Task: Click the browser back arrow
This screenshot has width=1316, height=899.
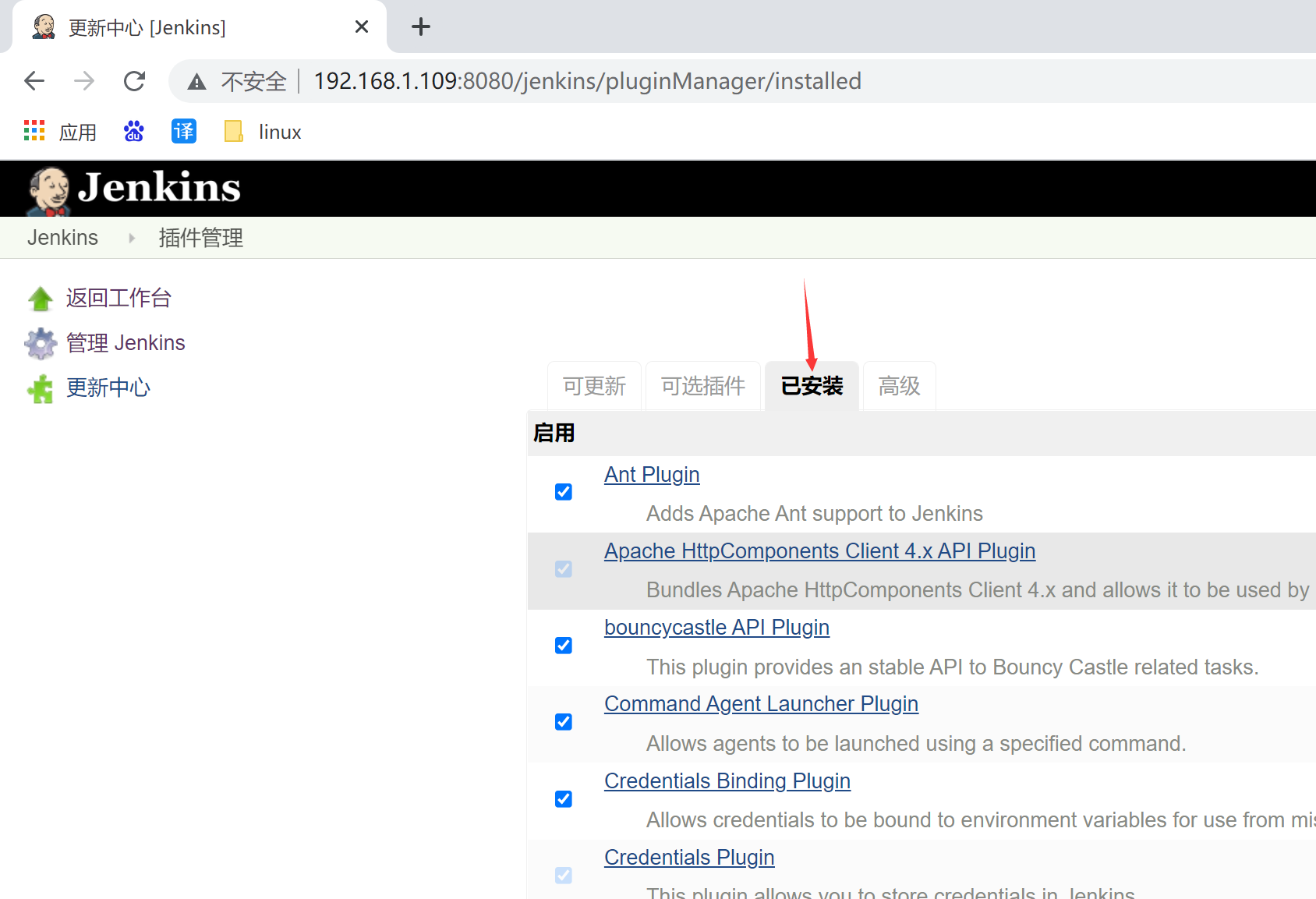Action: click(x=34, y=80)
